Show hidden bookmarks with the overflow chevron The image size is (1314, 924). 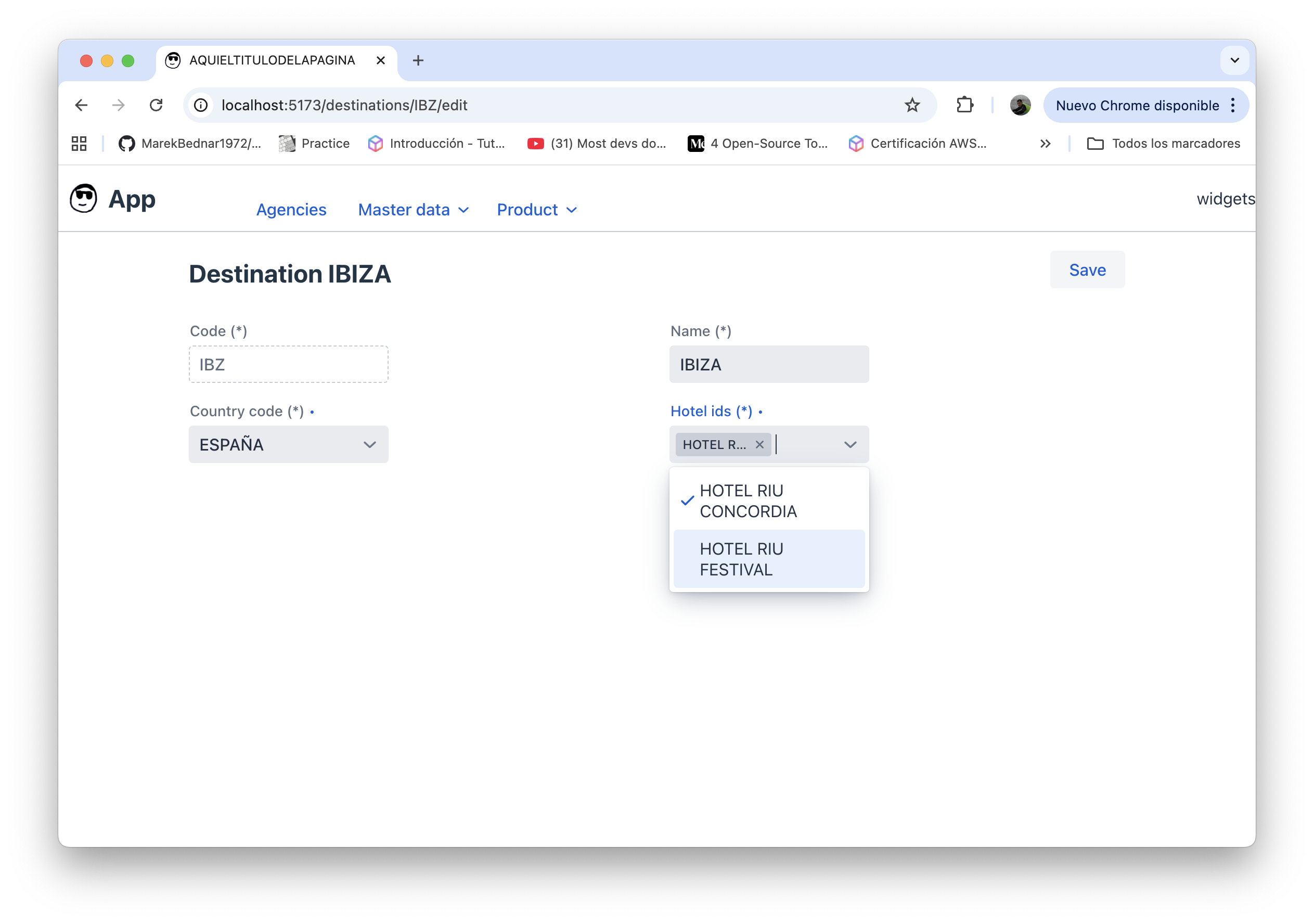[x=1045, y=144]
